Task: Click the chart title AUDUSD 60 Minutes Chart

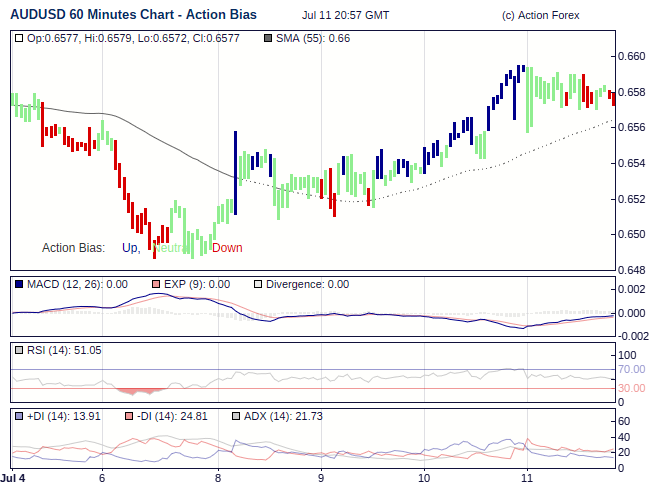Action: click(133, 15)
